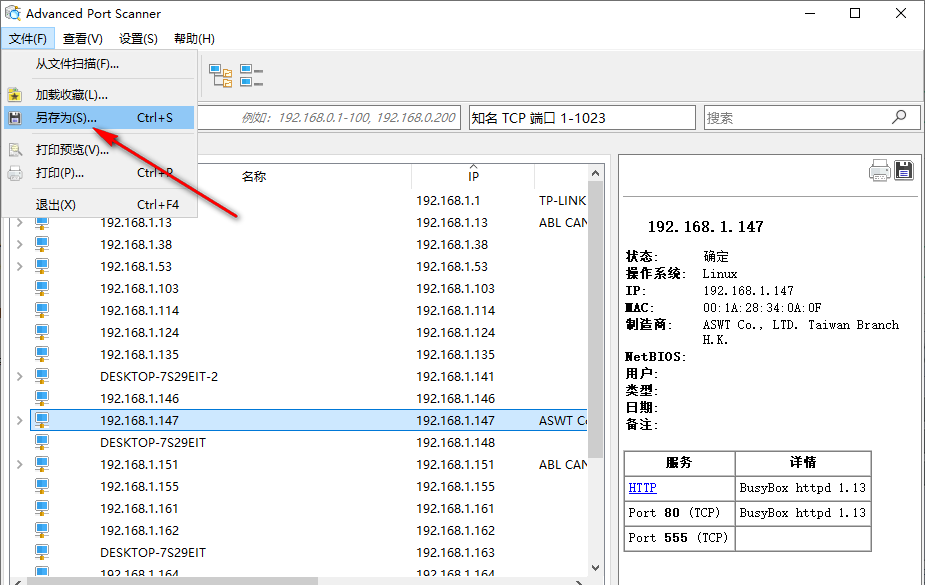Expand the tree arrow beside 192.168.1.147
925x585 pixels.
point(20,420)
